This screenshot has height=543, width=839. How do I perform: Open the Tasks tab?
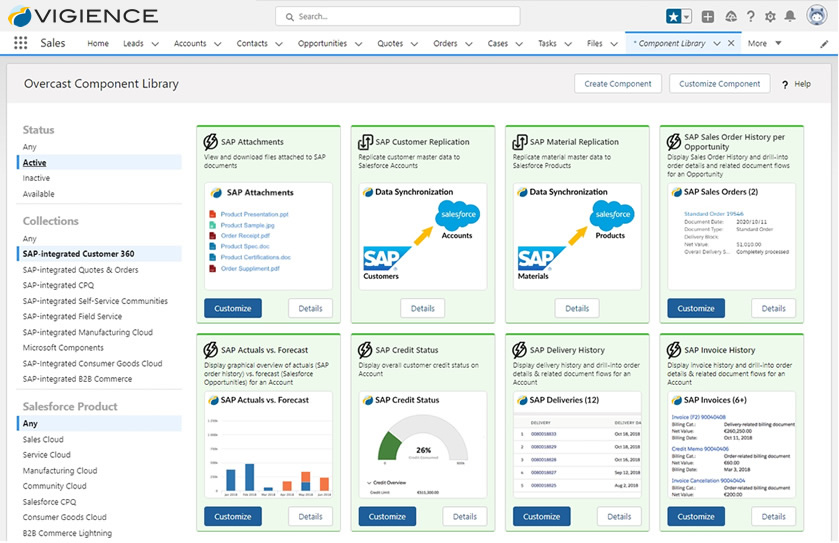(547, 43)
